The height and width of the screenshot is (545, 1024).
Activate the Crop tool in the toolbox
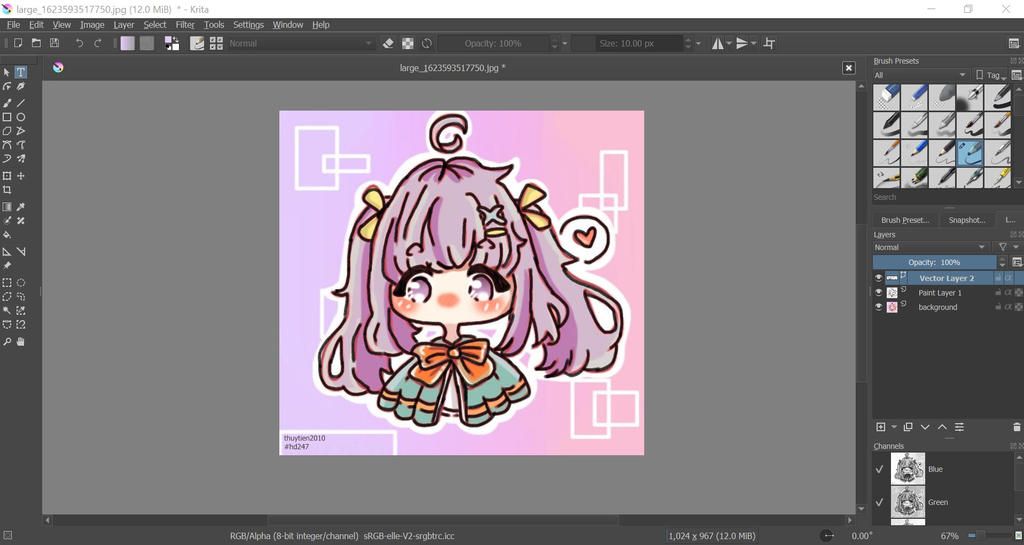click(x=7, y=190)
